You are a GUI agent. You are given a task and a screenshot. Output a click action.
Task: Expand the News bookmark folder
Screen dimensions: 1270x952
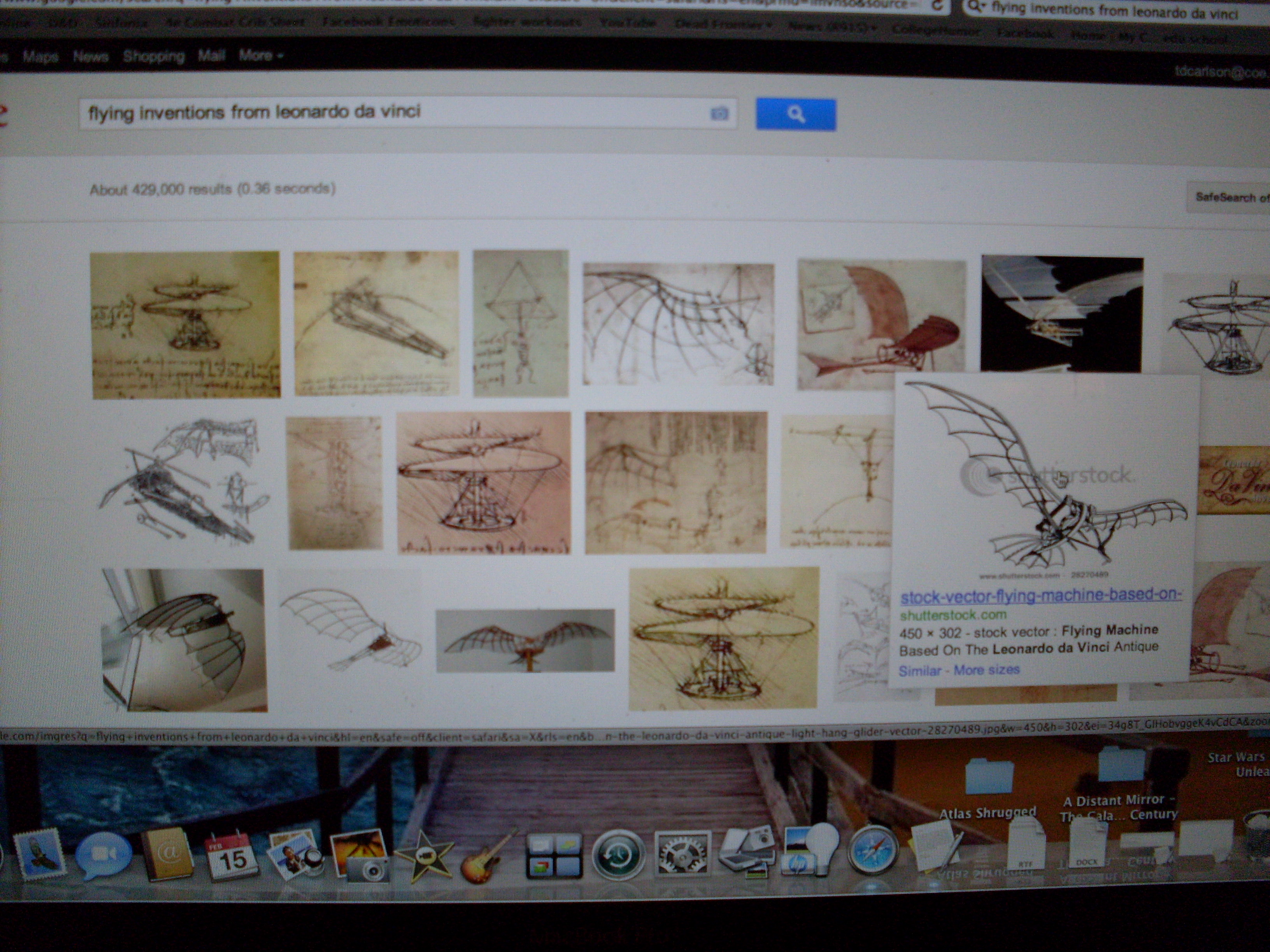coord(832,26)
